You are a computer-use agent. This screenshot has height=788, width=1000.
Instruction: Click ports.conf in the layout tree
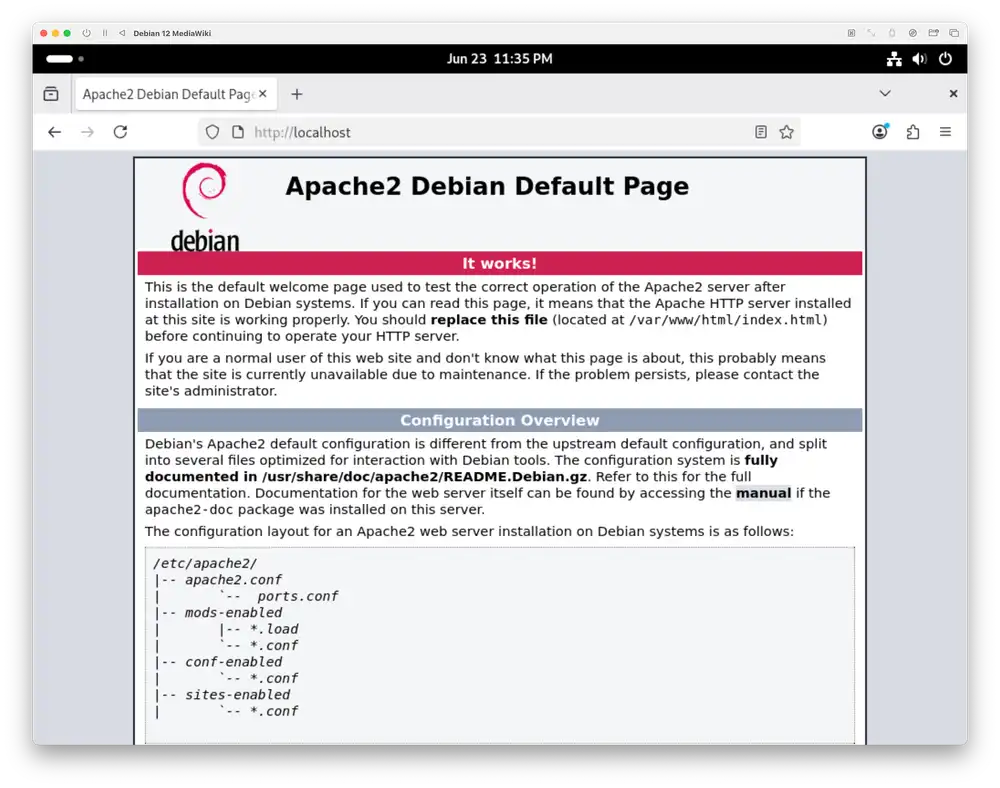298,597
